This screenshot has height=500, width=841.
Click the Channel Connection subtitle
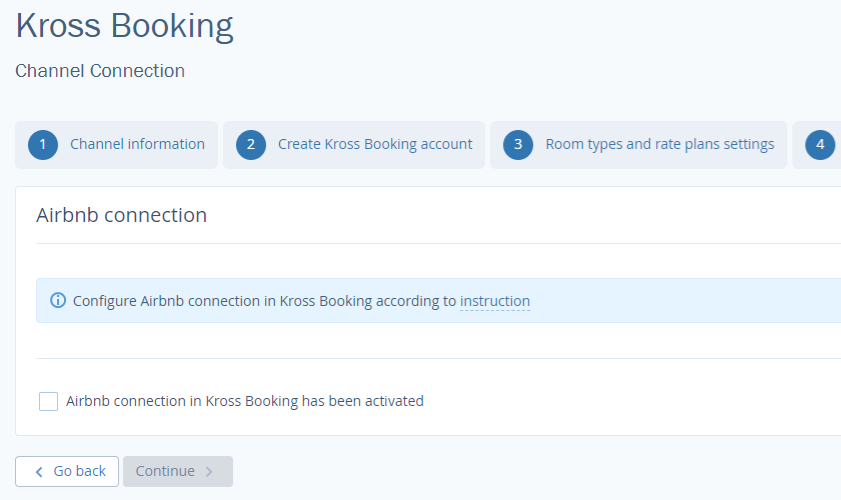[x=100, y=71]
